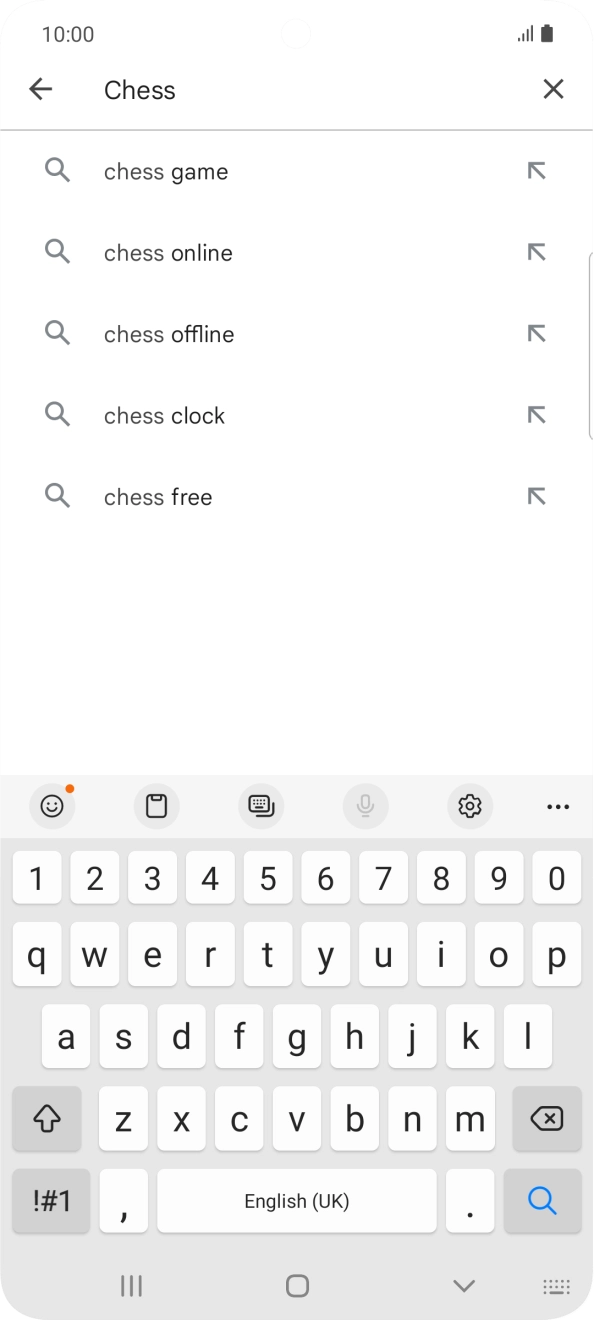This screenshot has height=1320, width=594.
Task: Open keyboard settings via gear icon
Action: coord(470,806)
